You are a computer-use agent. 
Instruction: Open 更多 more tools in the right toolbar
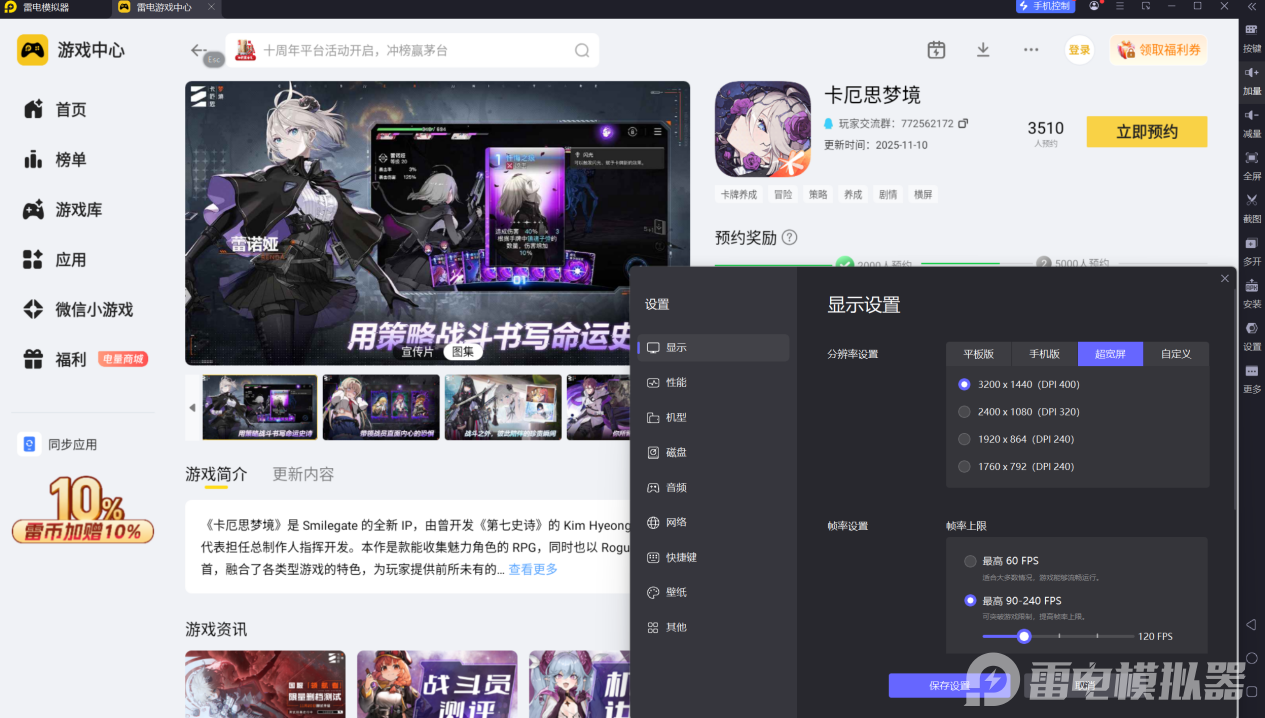(1251, 379)
